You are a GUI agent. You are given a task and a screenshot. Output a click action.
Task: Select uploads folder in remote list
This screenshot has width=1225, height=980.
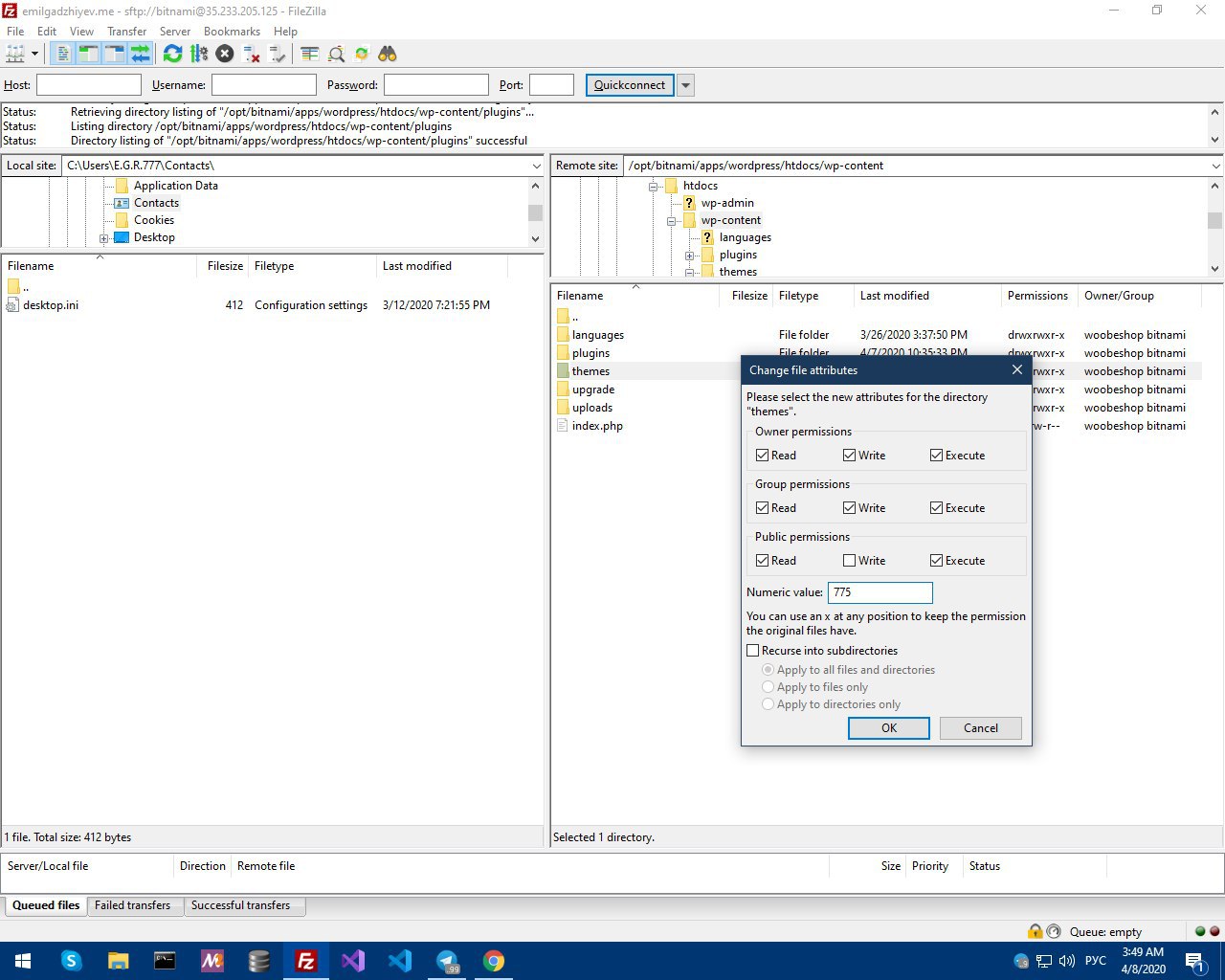[x=592, y=408]
